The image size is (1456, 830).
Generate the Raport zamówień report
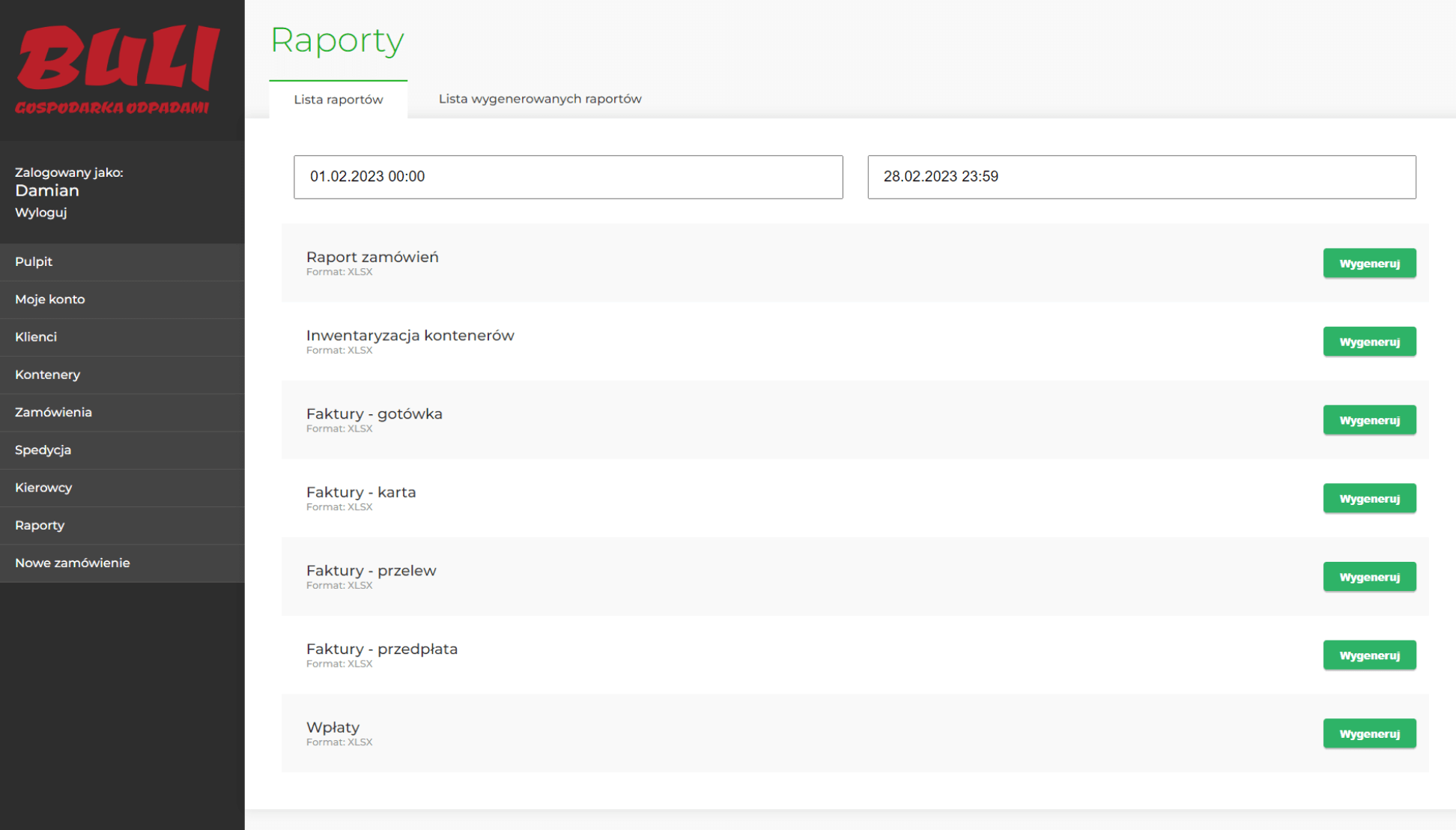1368,264
